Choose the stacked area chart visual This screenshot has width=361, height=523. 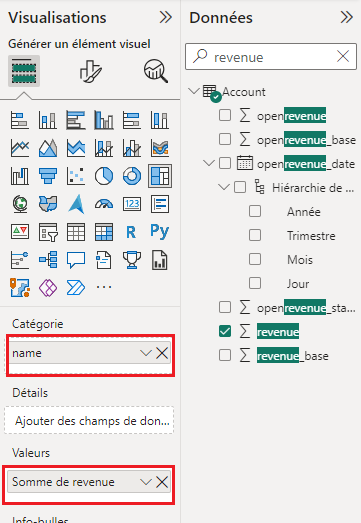pyautogui.click(x=76, y=148)
